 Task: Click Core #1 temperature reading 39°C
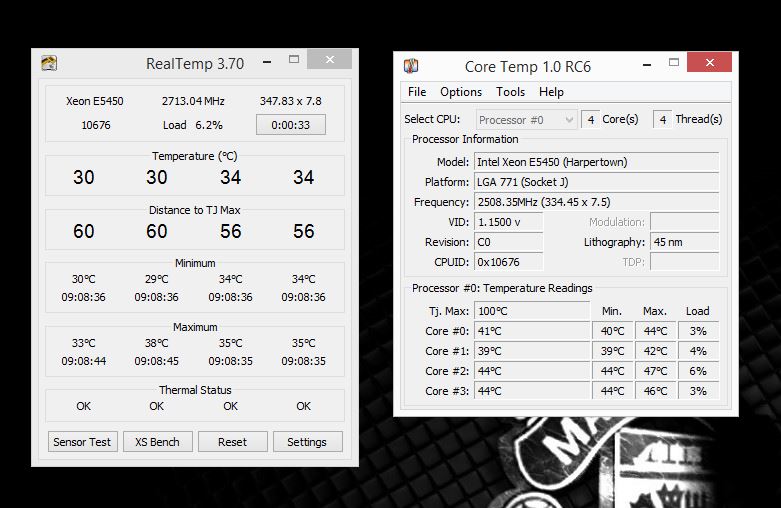[x=532, y=351]
